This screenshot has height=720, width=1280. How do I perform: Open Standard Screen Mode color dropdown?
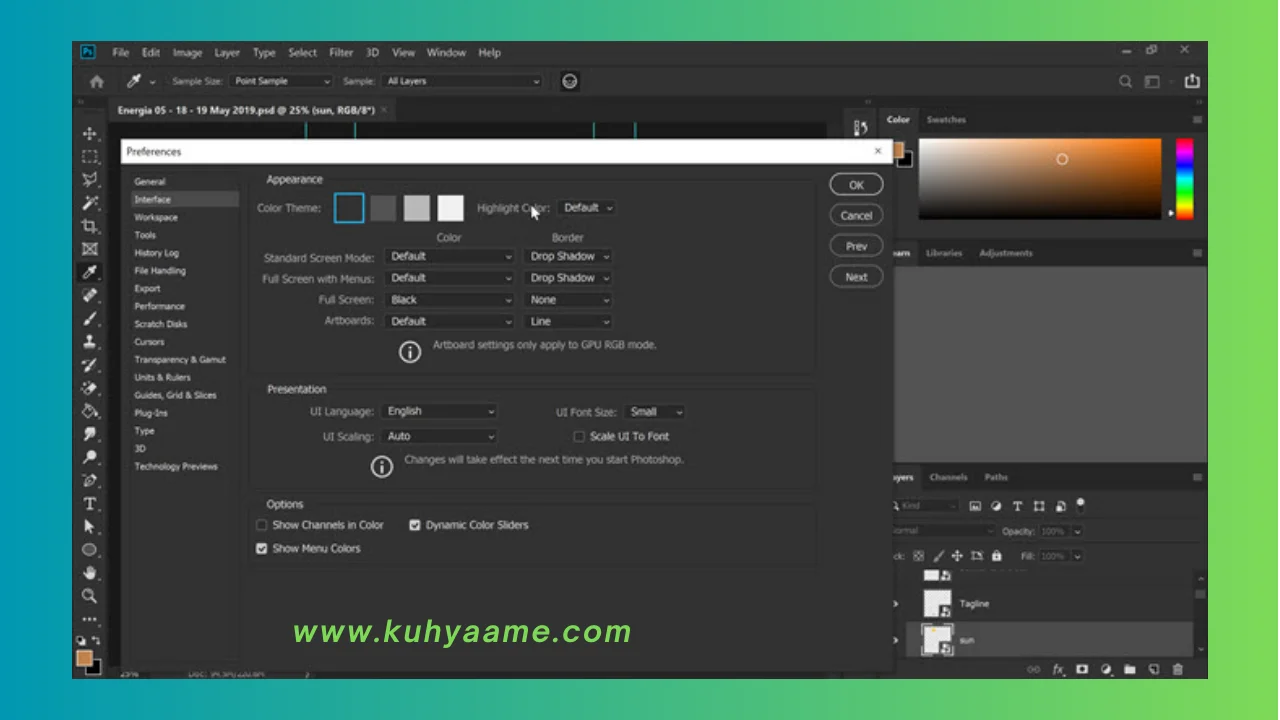[x=449, y=257]
